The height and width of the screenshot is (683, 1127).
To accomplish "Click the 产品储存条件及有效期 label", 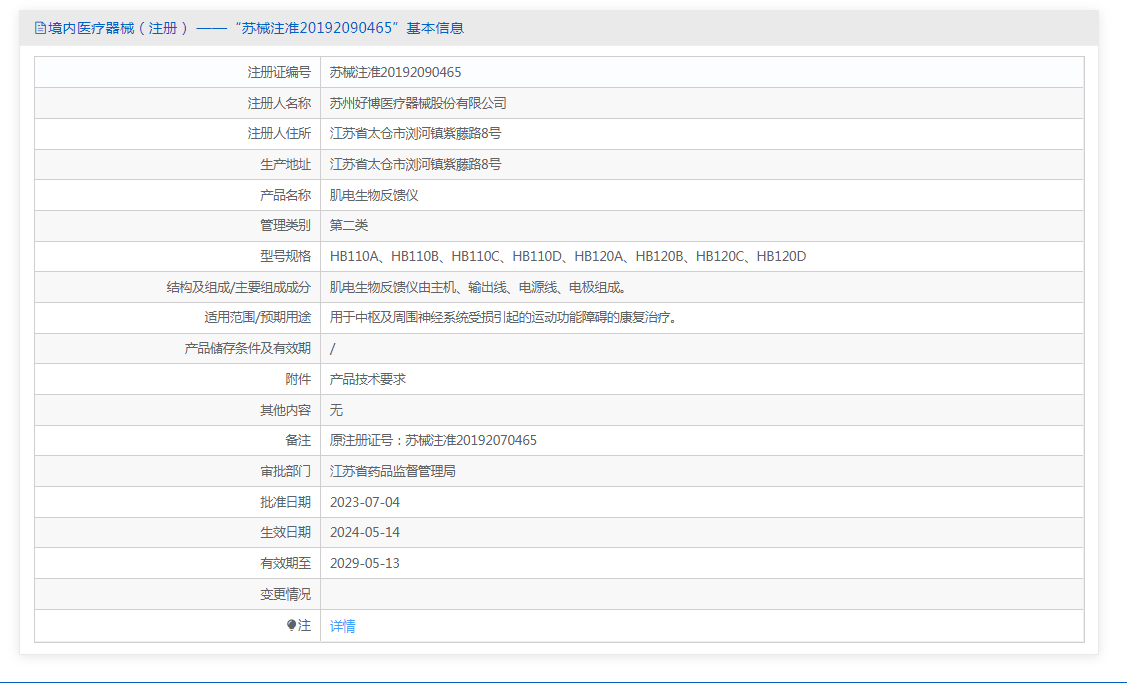I will 248,349.
